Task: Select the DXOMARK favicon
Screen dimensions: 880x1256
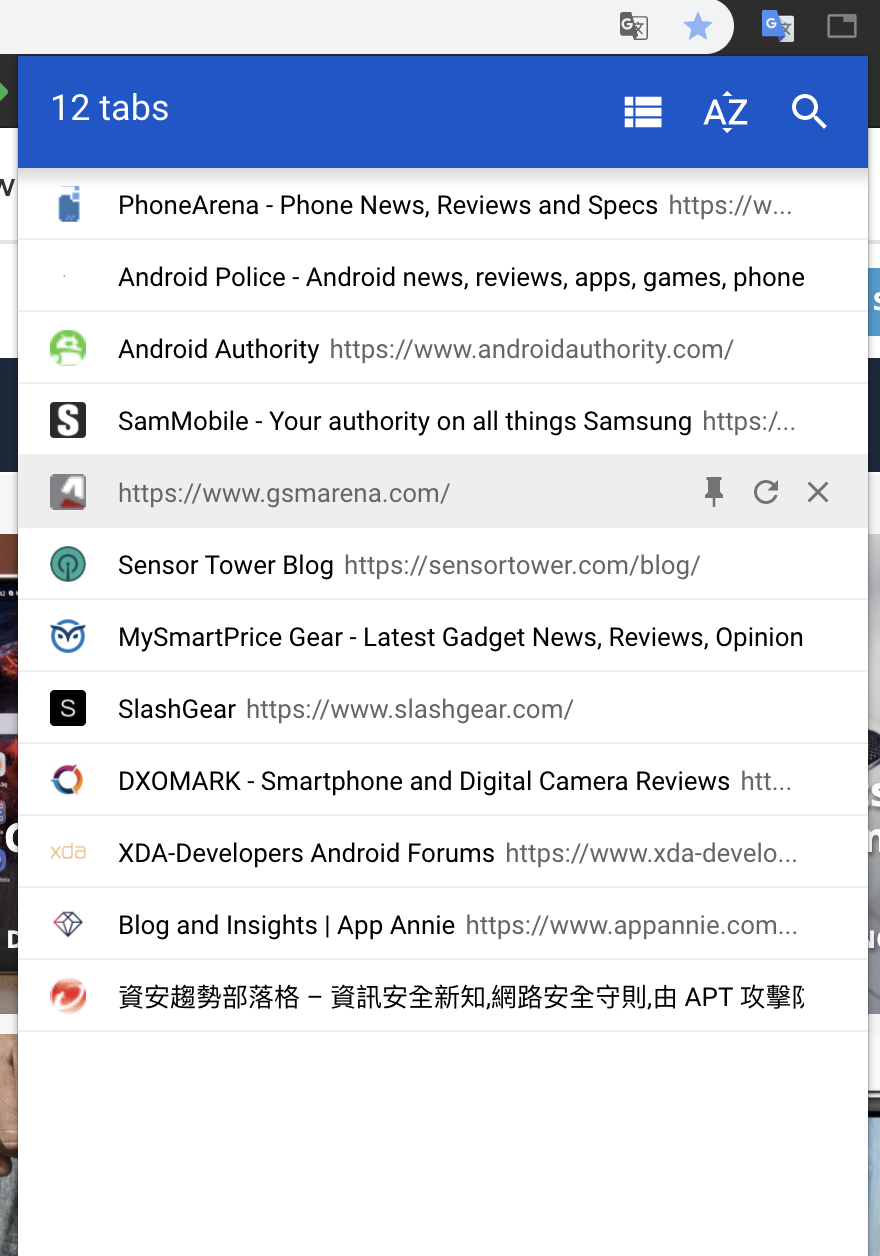Action: click(x=68, y=780)
